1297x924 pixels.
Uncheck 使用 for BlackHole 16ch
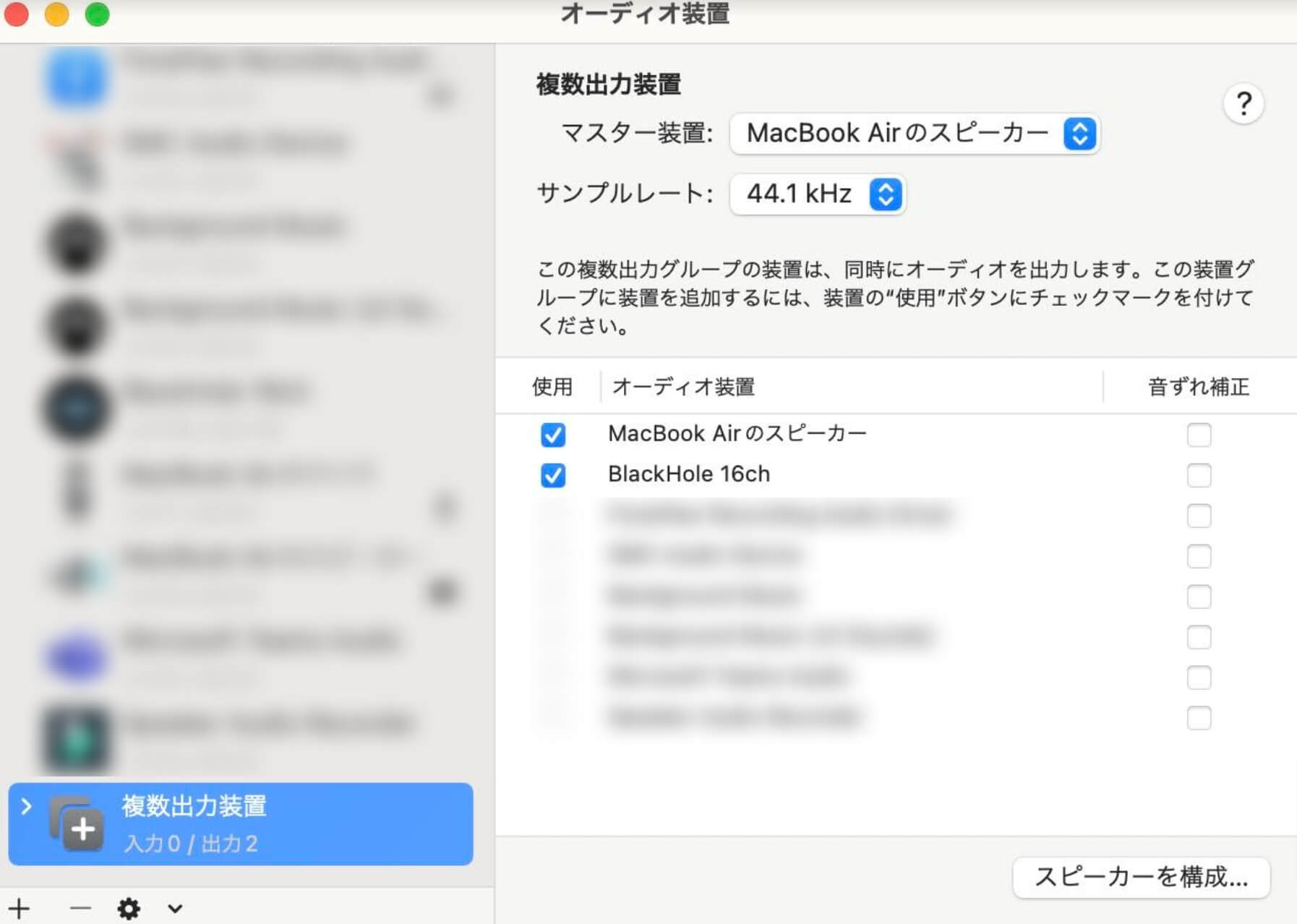point(553,475)
